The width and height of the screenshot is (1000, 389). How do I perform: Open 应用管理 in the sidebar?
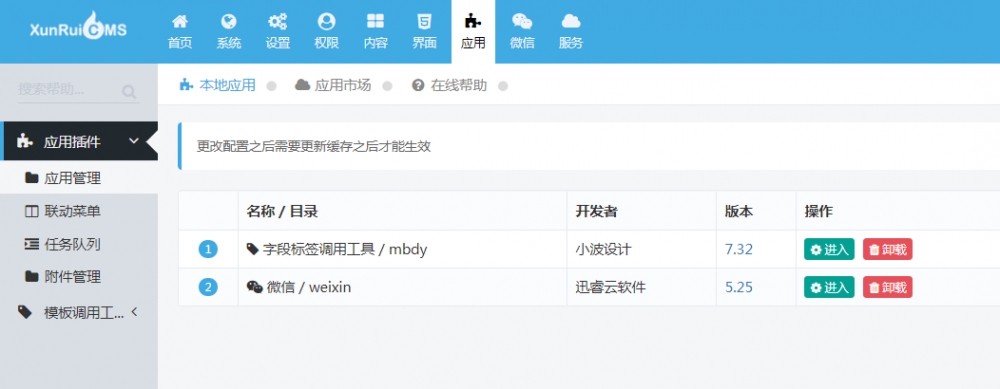[x=79, y=178]
